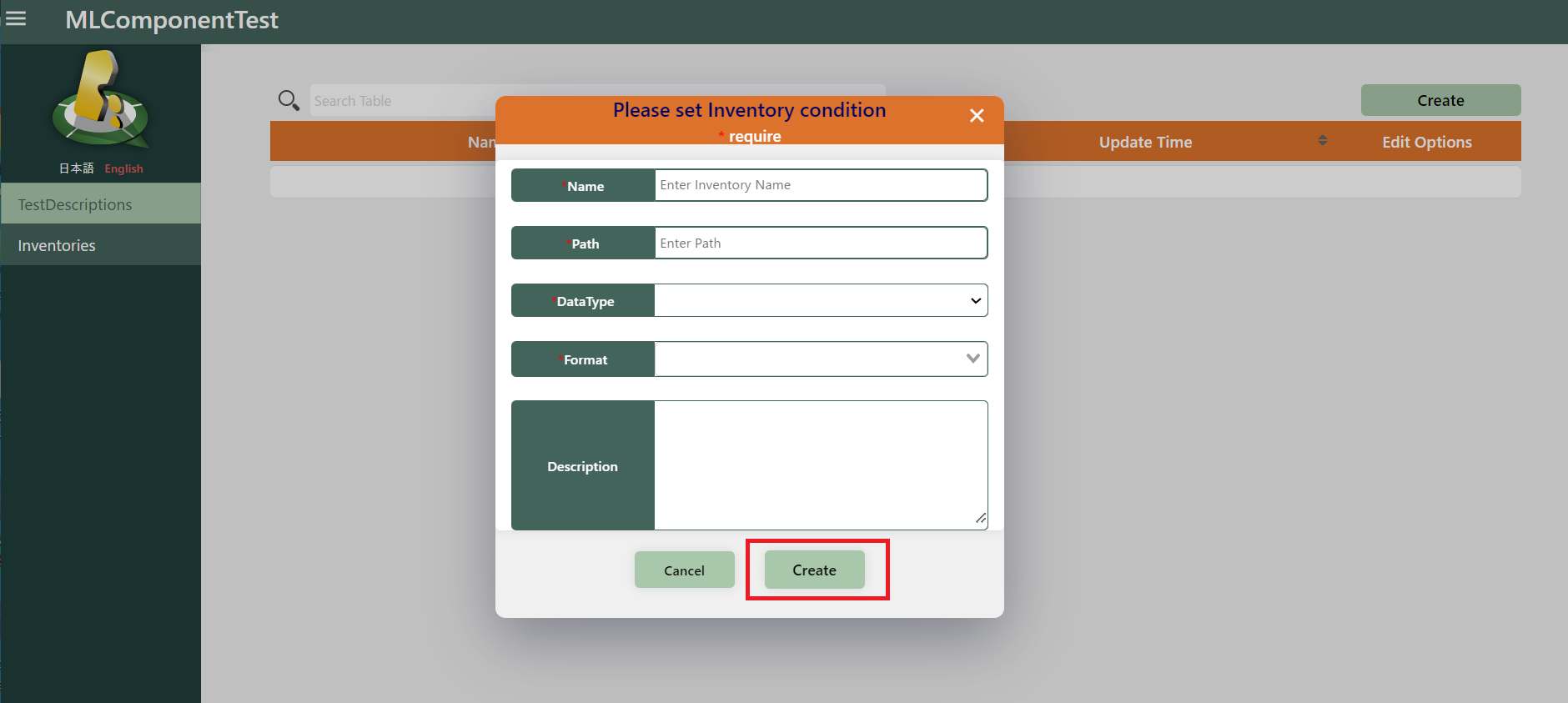Click the search magnifier icon

pos(289,101)
